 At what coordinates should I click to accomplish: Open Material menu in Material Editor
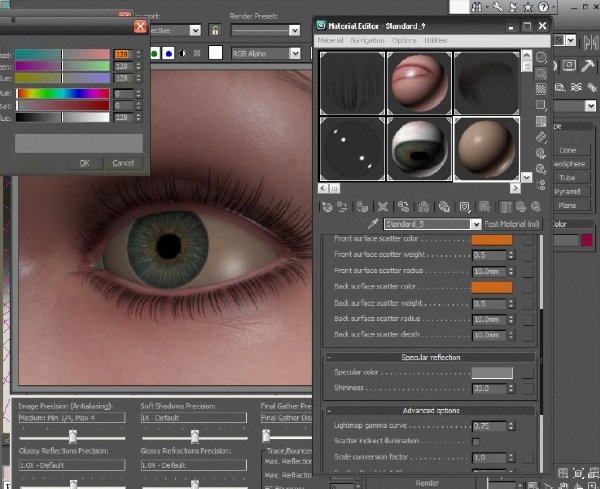tap(330, 40)
